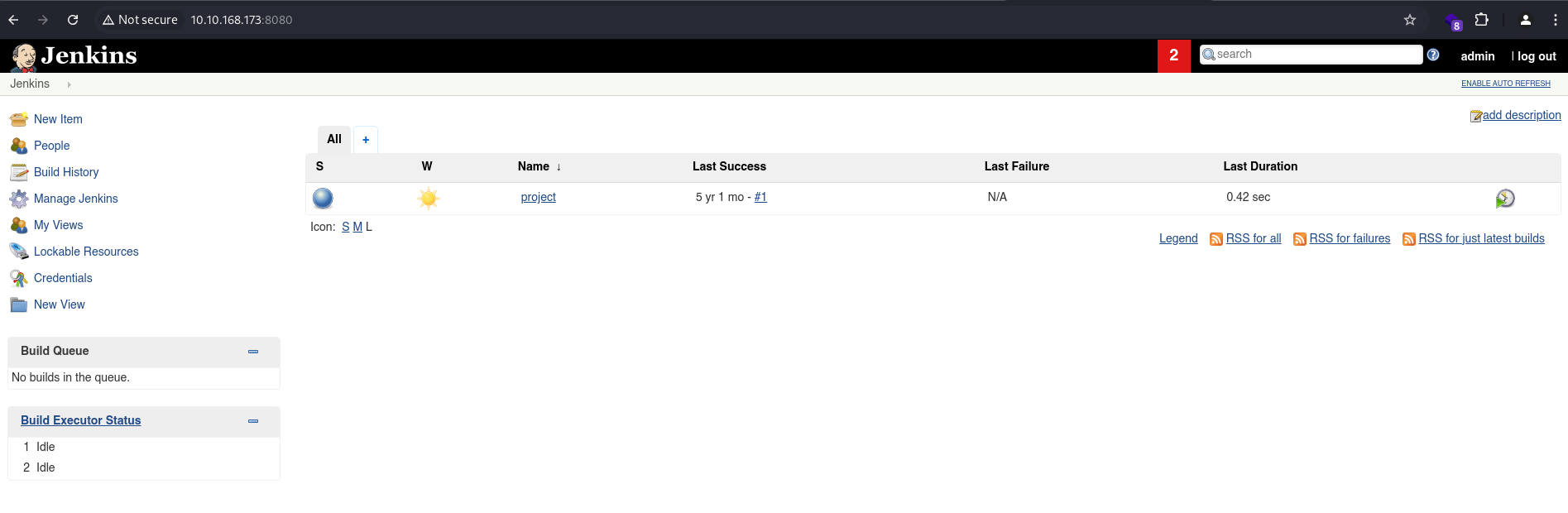
Task: Open New View link
Action: [x=60, y=304]
